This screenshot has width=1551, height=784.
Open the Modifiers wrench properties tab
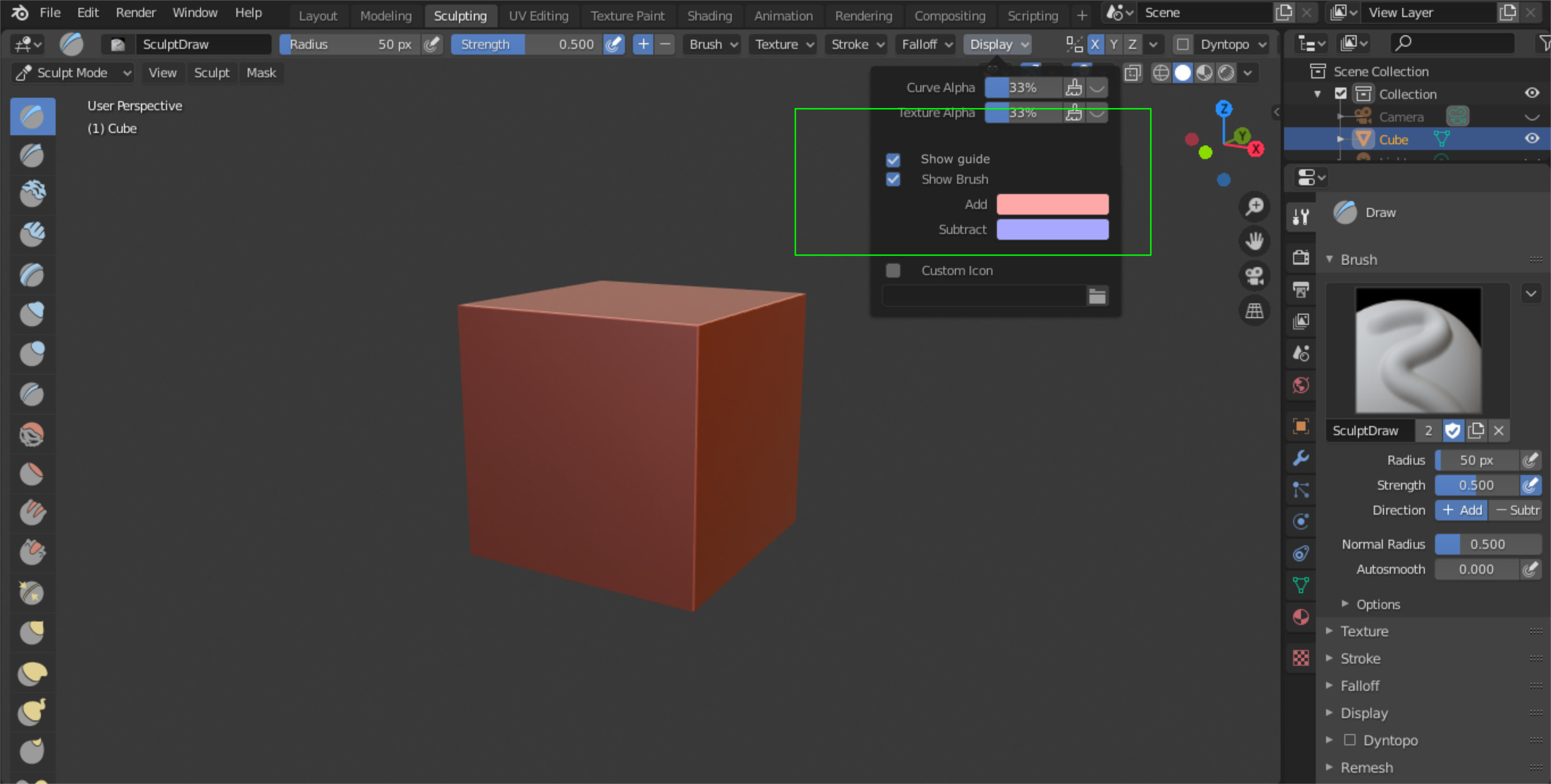1300,459
